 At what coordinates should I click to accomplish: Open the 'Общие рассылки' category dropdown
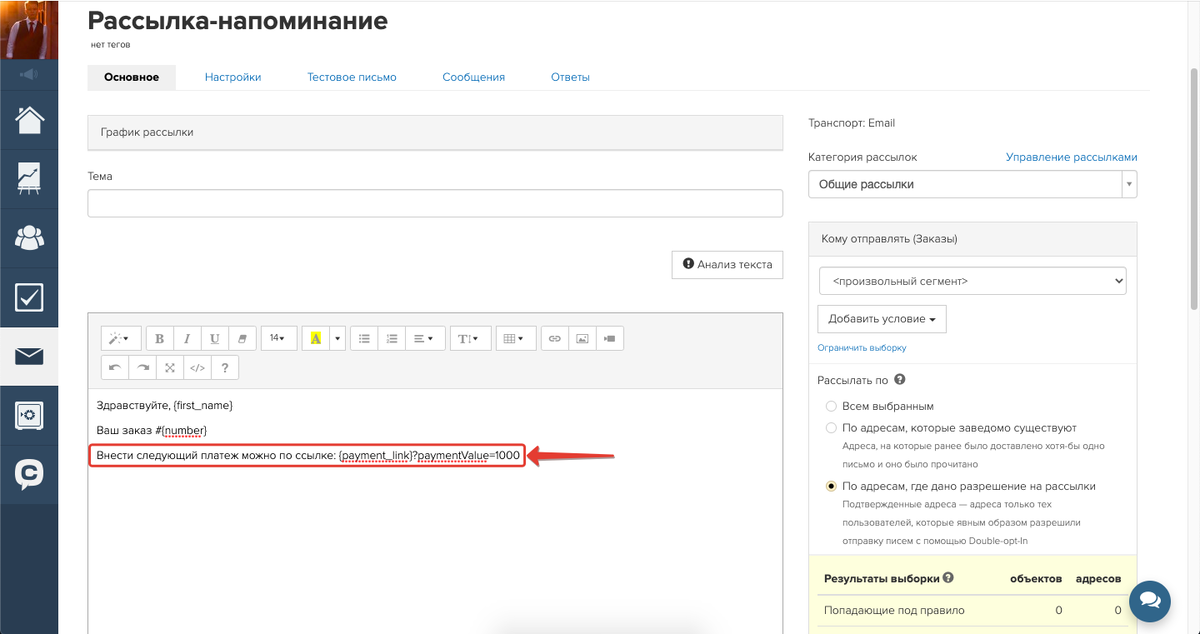972,185
